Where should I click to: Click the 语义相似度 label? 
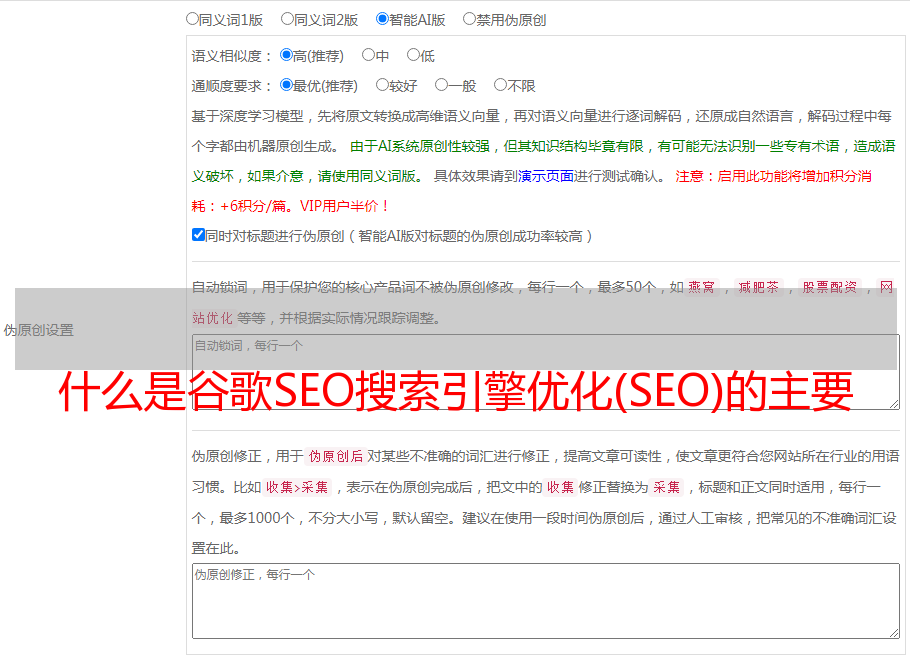point(231,56)
